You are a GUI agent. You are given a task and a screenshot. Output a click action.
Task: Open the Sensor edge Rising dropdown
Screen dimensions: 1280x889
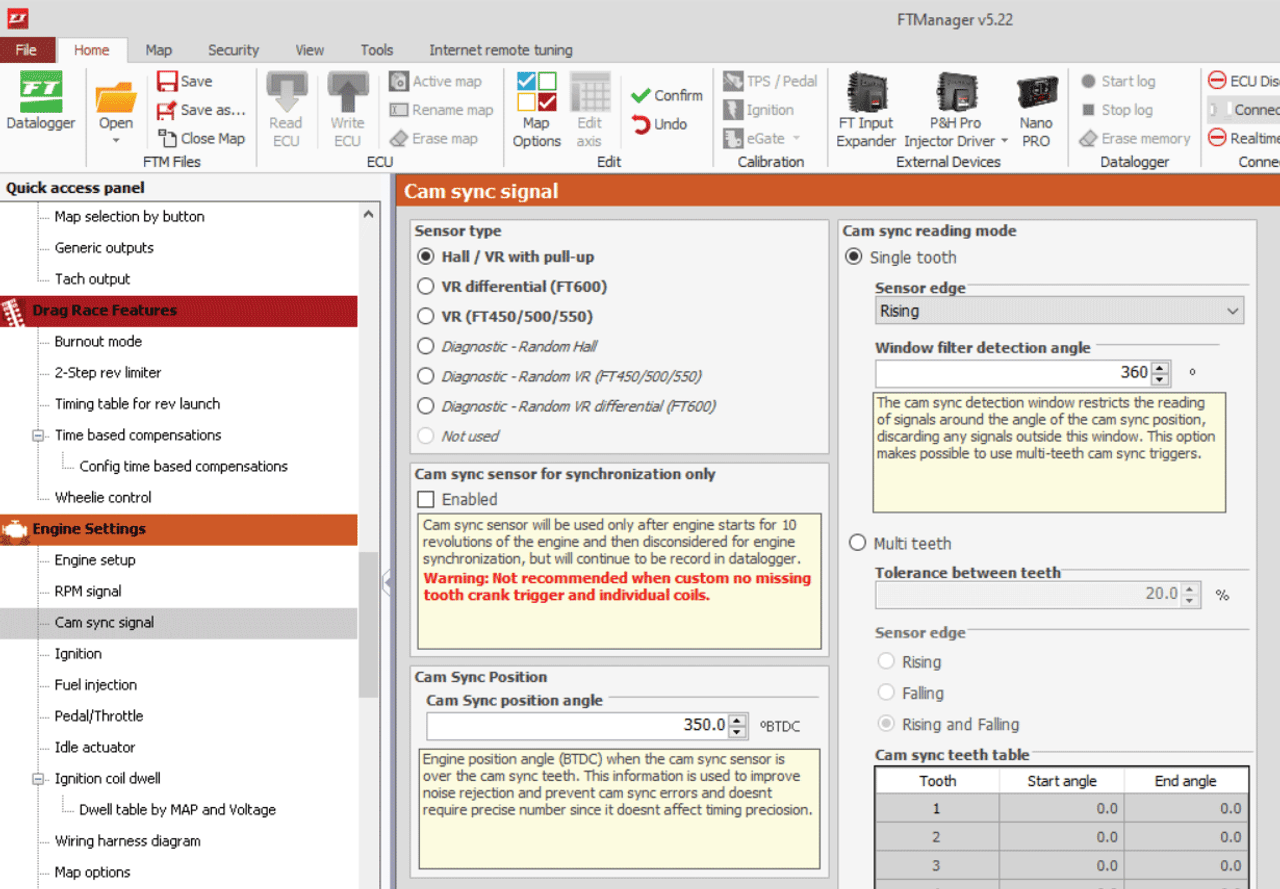point(1058,311)
